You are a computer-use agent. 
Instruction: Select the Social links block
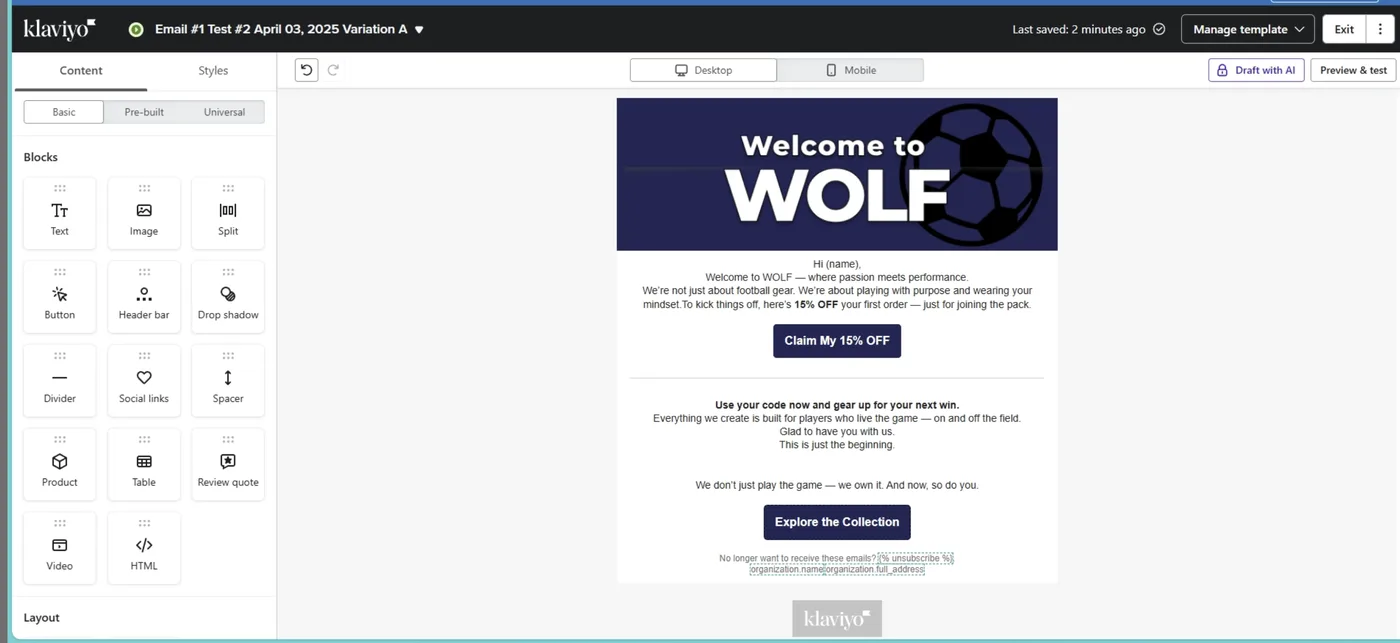(144, 381)
